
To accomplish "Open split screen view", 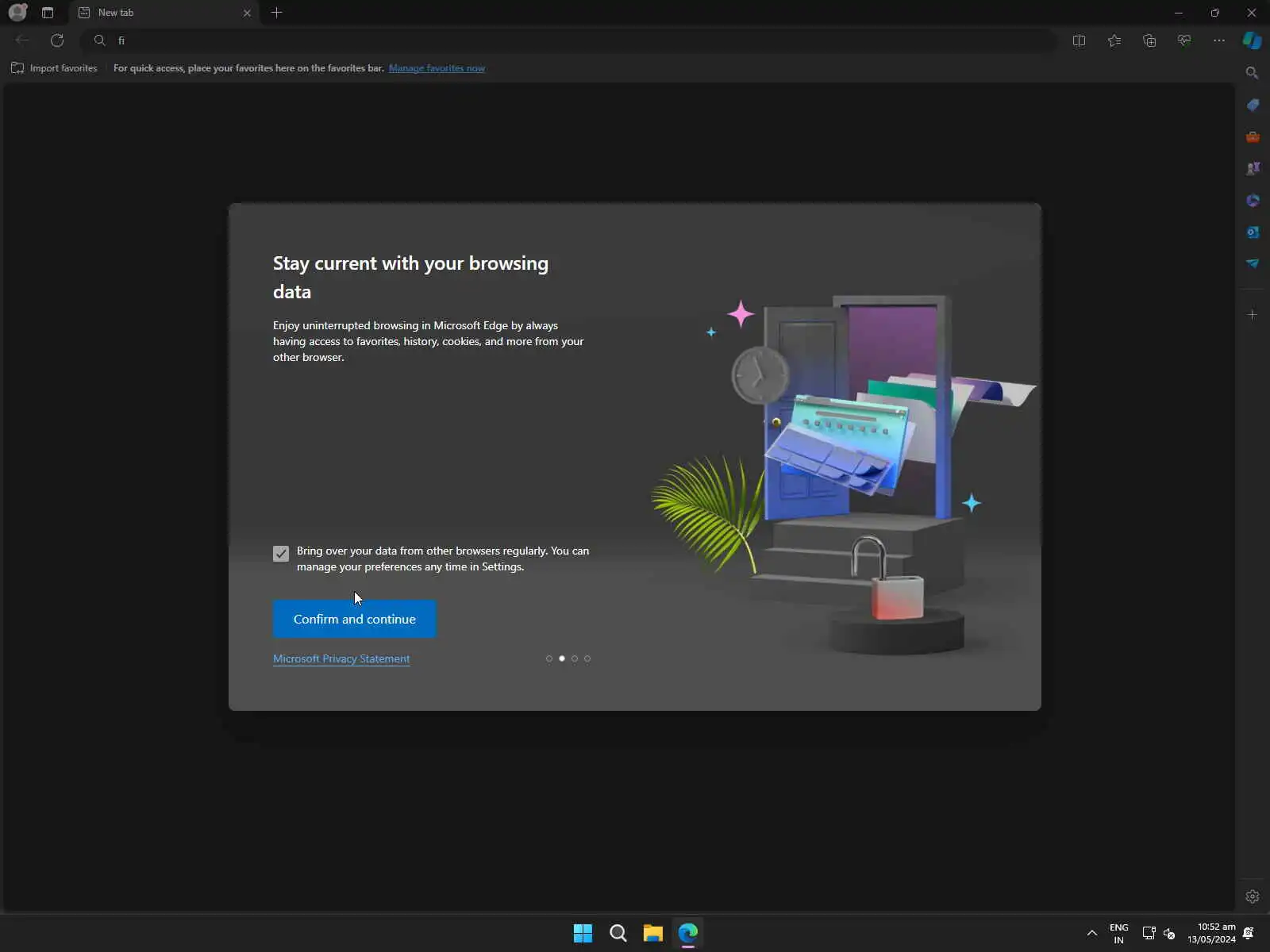I will coord(1079,40).
